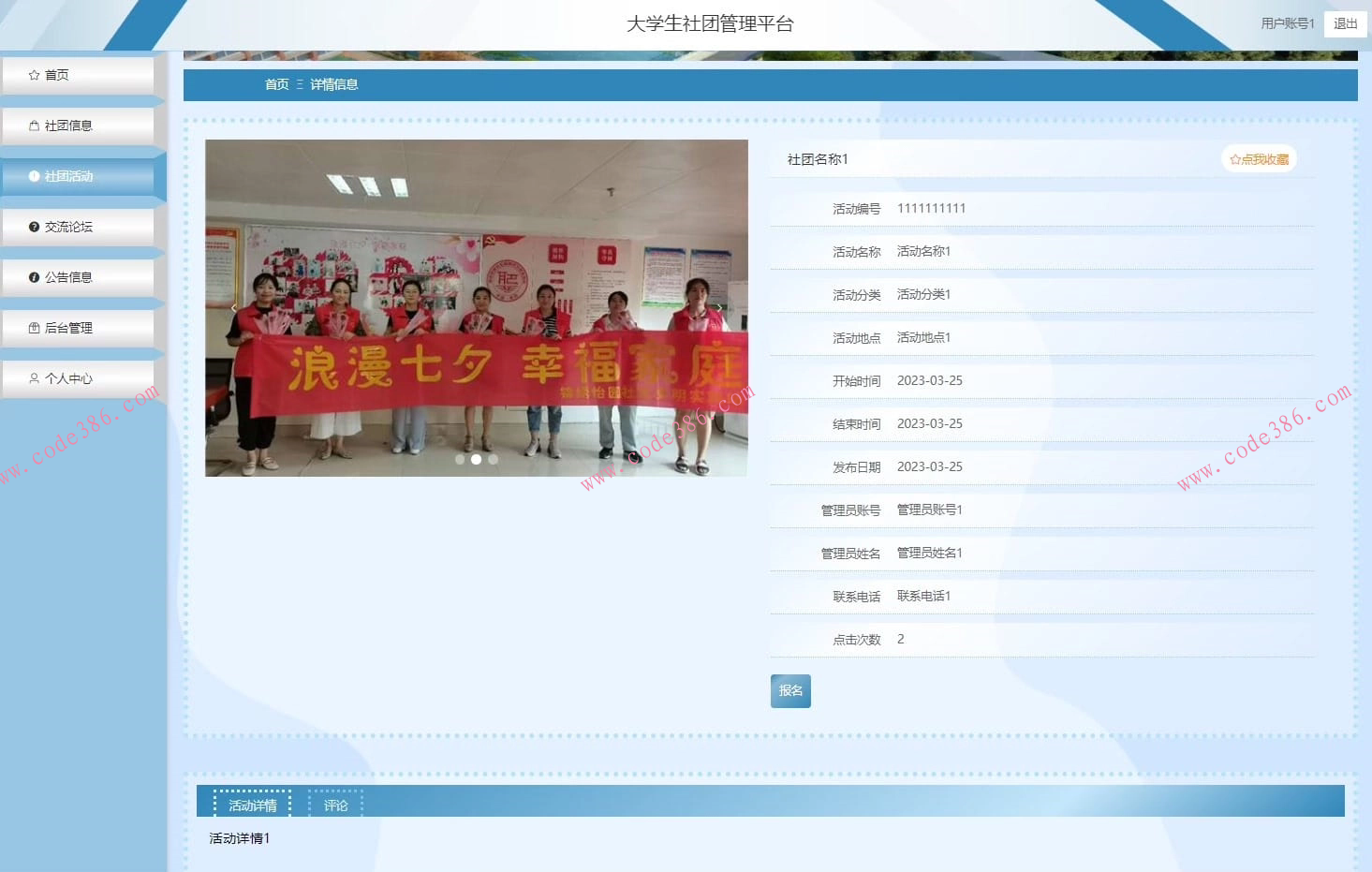This screenshot has height=872, width=1372.
Task: Select the middle carousel indicator dot
Action: 476,459
